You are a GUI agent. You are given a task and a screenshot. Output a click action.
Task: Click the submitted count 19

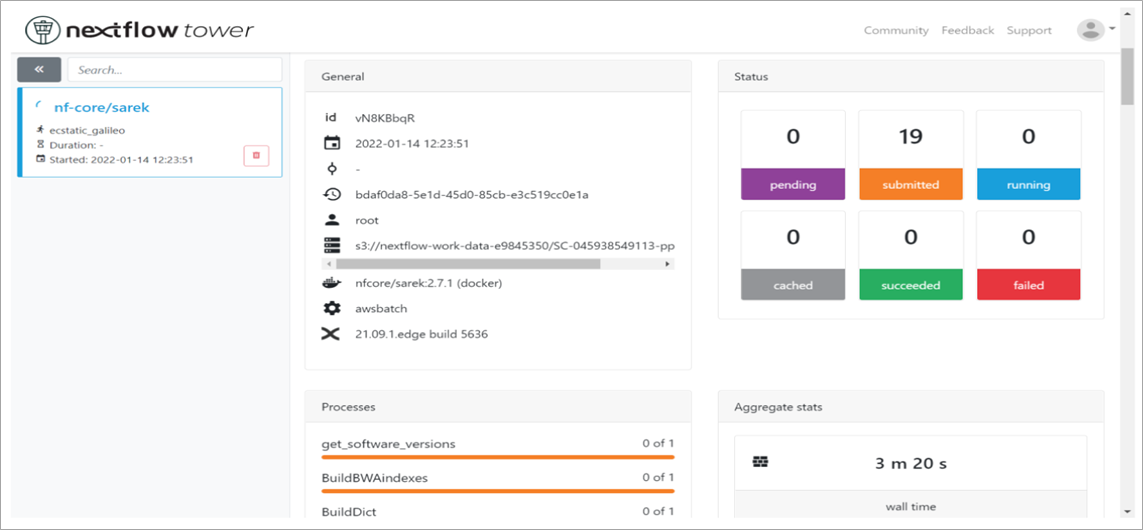(910, 136)
